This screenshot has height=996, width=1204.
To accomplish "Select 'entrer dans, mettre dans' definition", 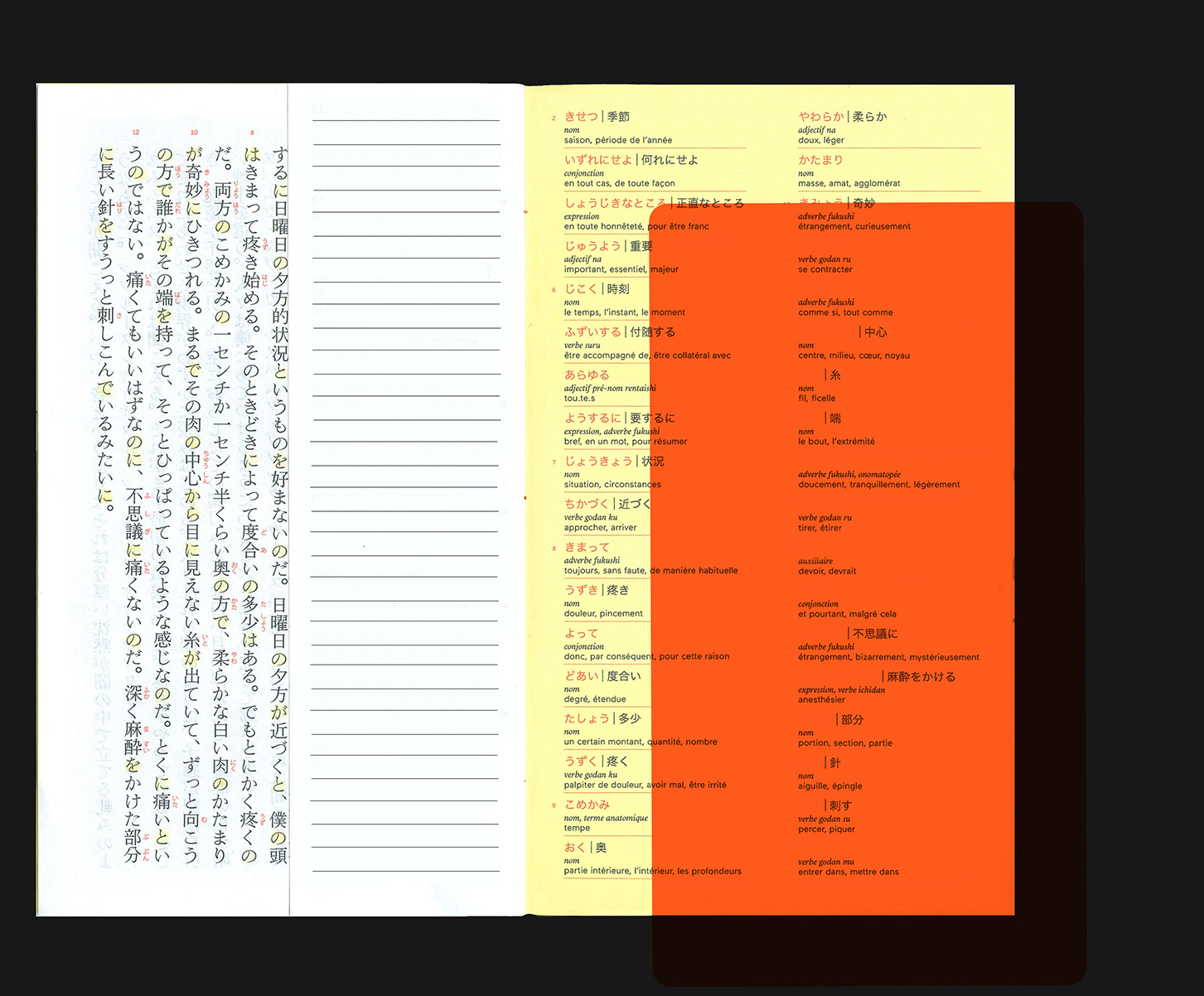I will (x=849, y=872).
